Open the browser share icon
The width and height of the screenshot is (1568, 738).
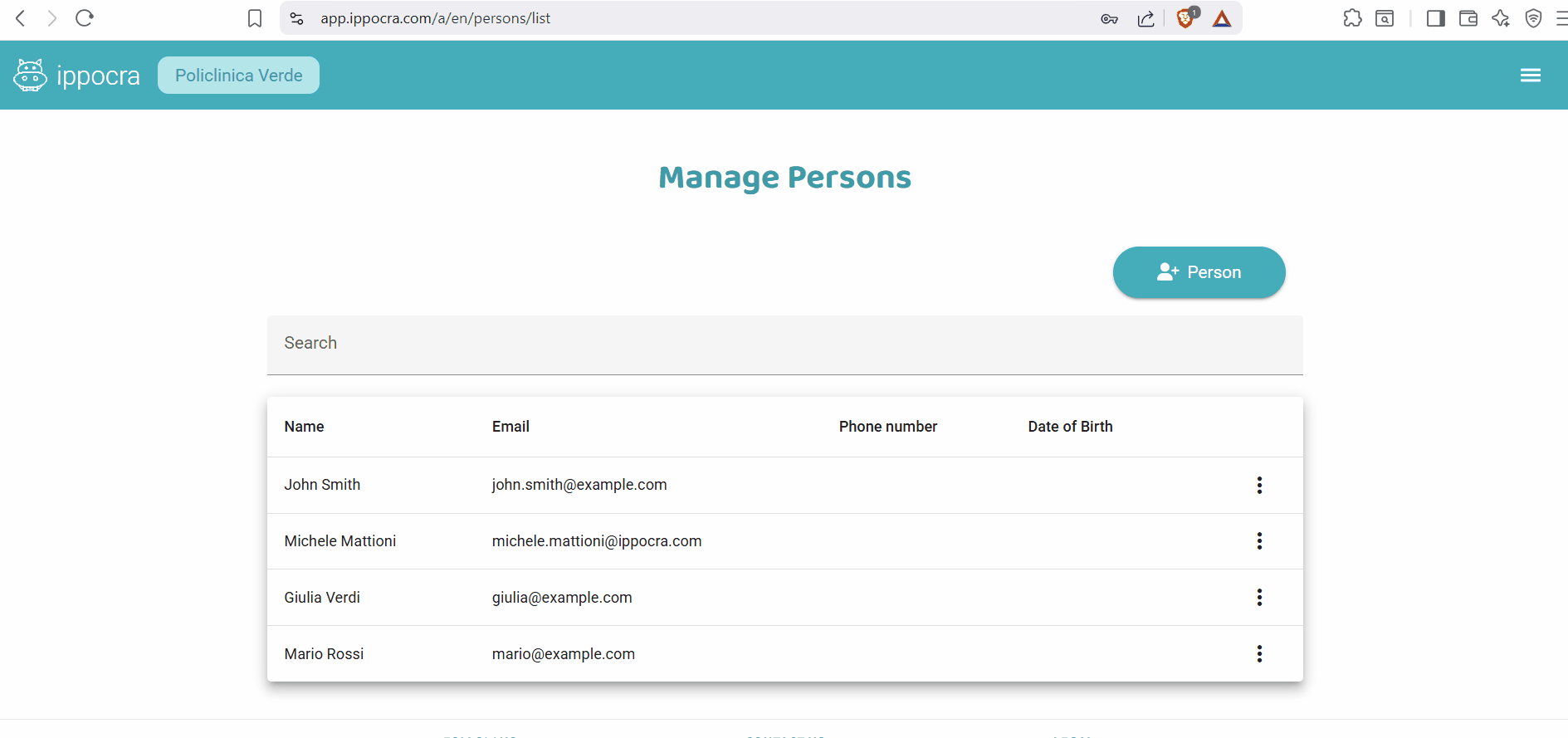pyautogui.click(x=1145, y=18)
